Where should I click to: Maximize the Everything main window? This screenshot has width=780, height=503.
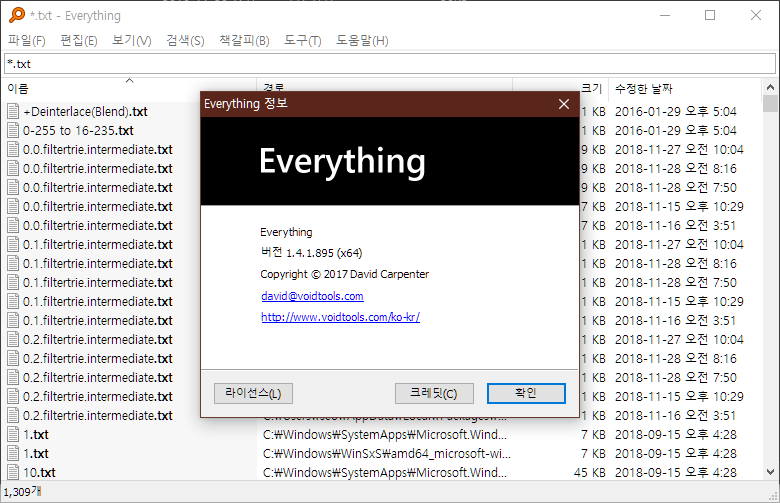pyautogui.click(x=710, y=15)
